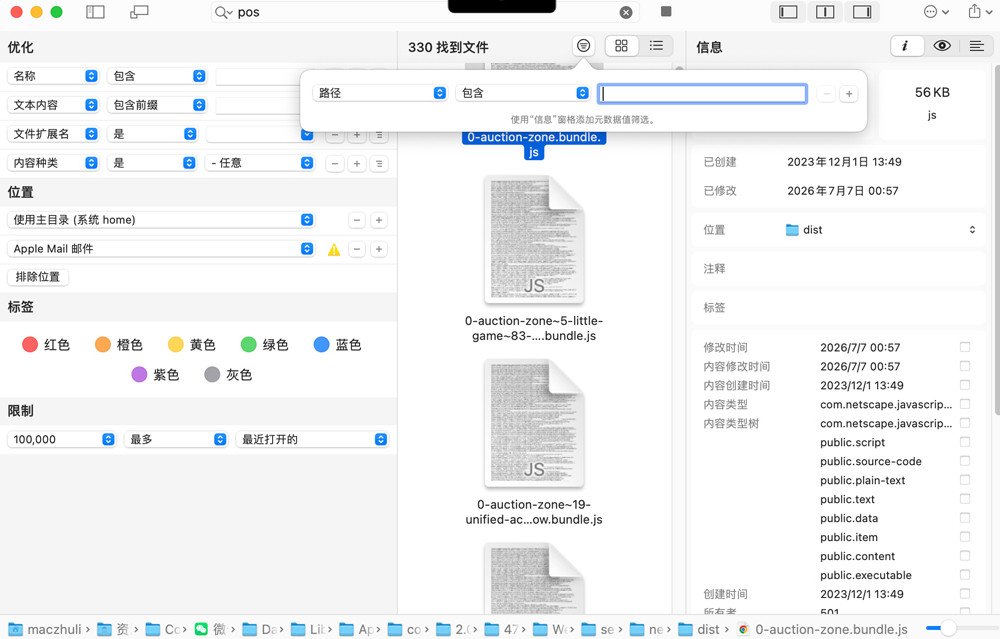Focus the path filter text field
The width and height of the screenshot is (1000, 639).
pyautogui.click(x=702, y=94)
